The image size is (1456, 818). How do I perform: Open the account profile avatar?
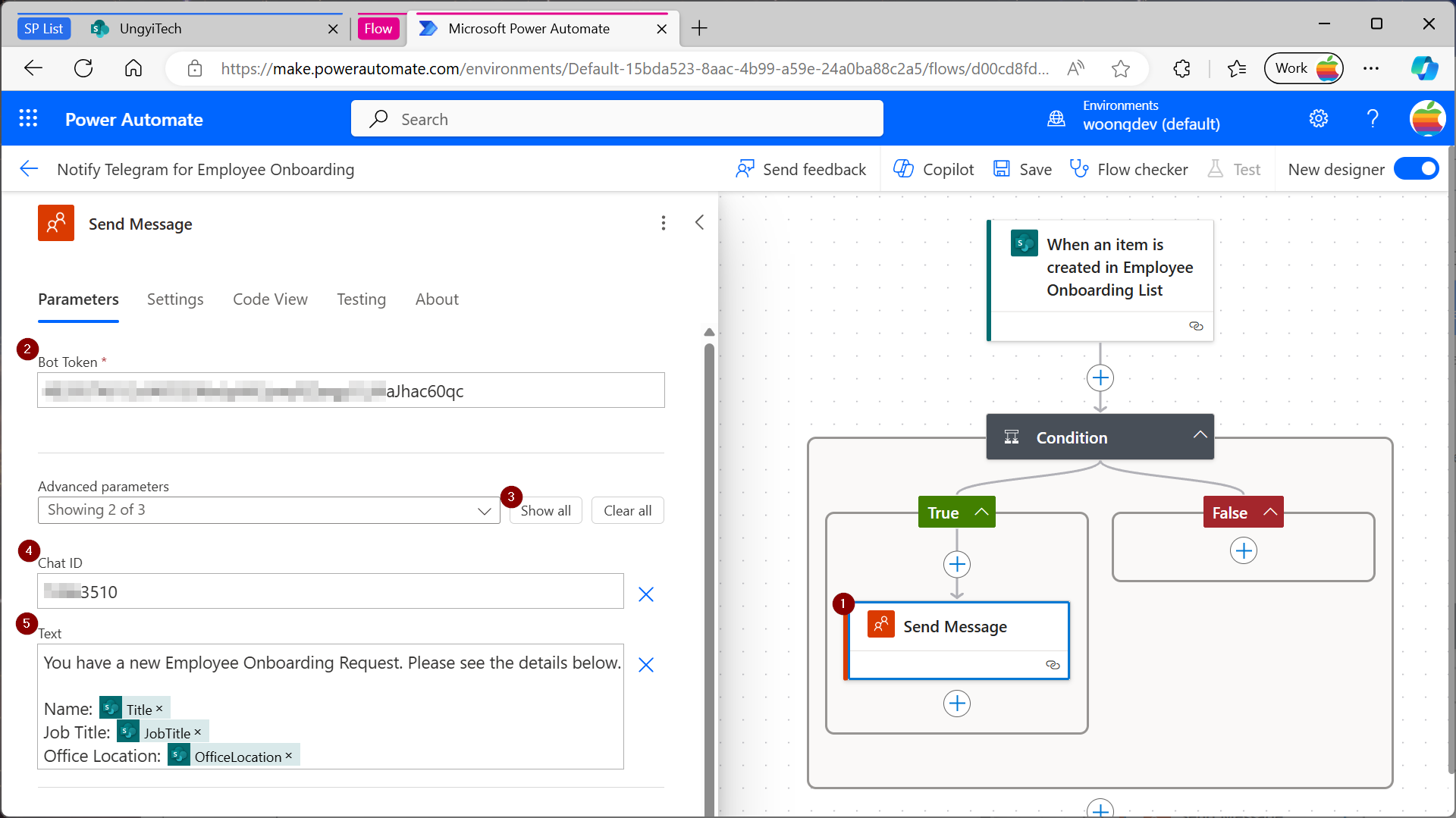coord(1427,118)
